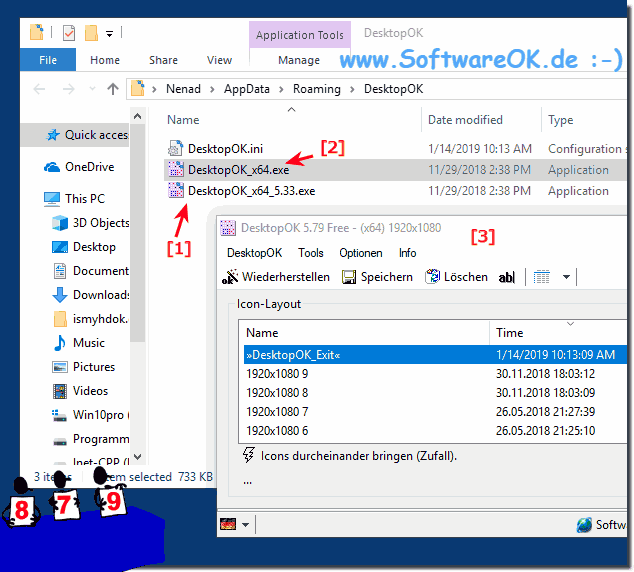
Task: Click the New folder quick access icon
Action: [91, 33]
